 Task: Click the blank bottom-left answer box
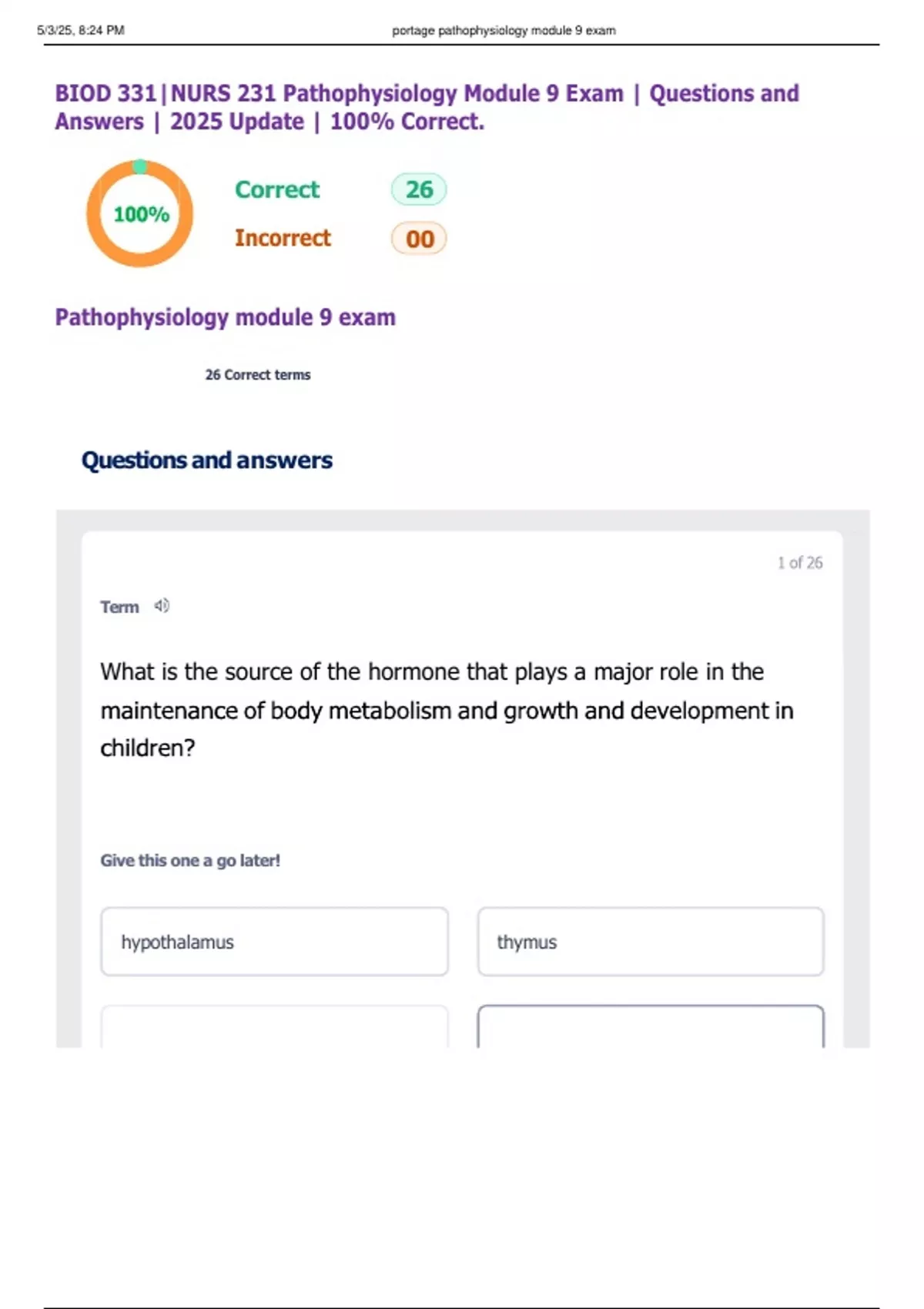[x=274, y=1026]
